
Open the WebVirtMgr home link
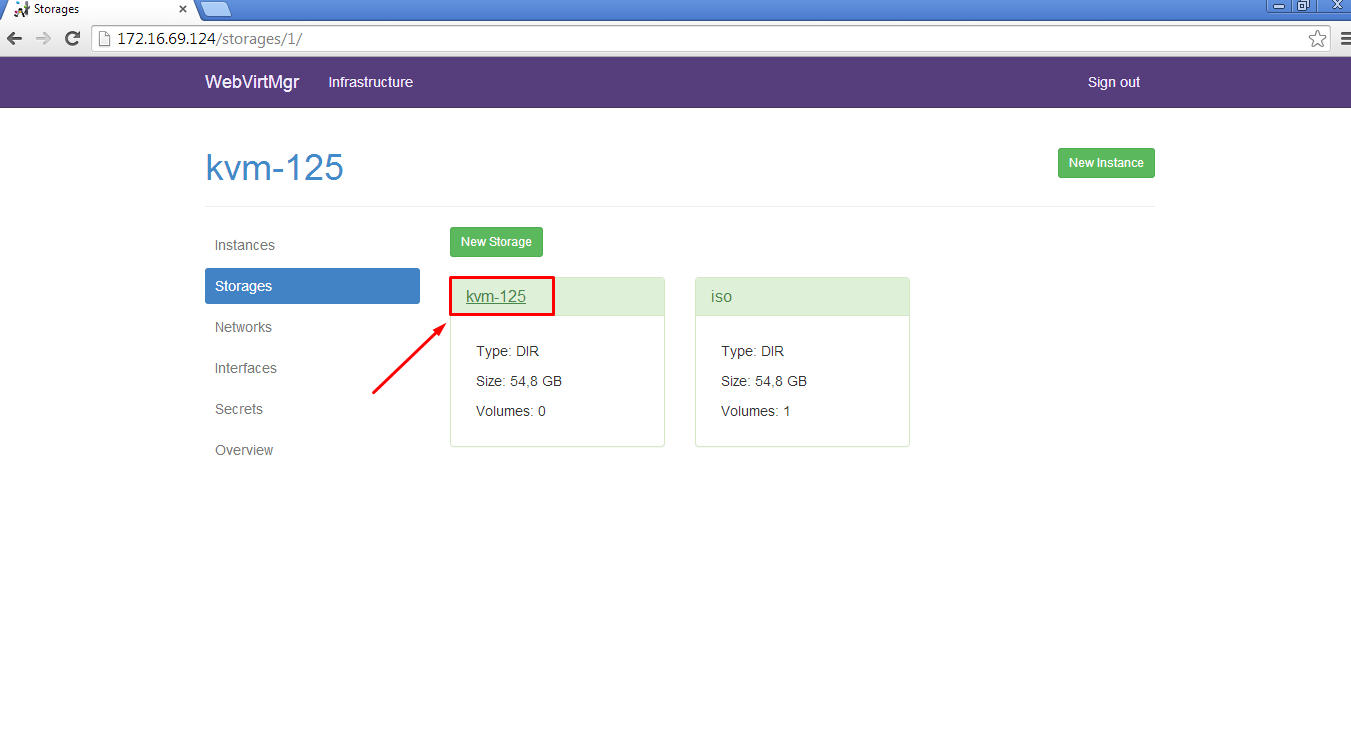tap(252, 82)
